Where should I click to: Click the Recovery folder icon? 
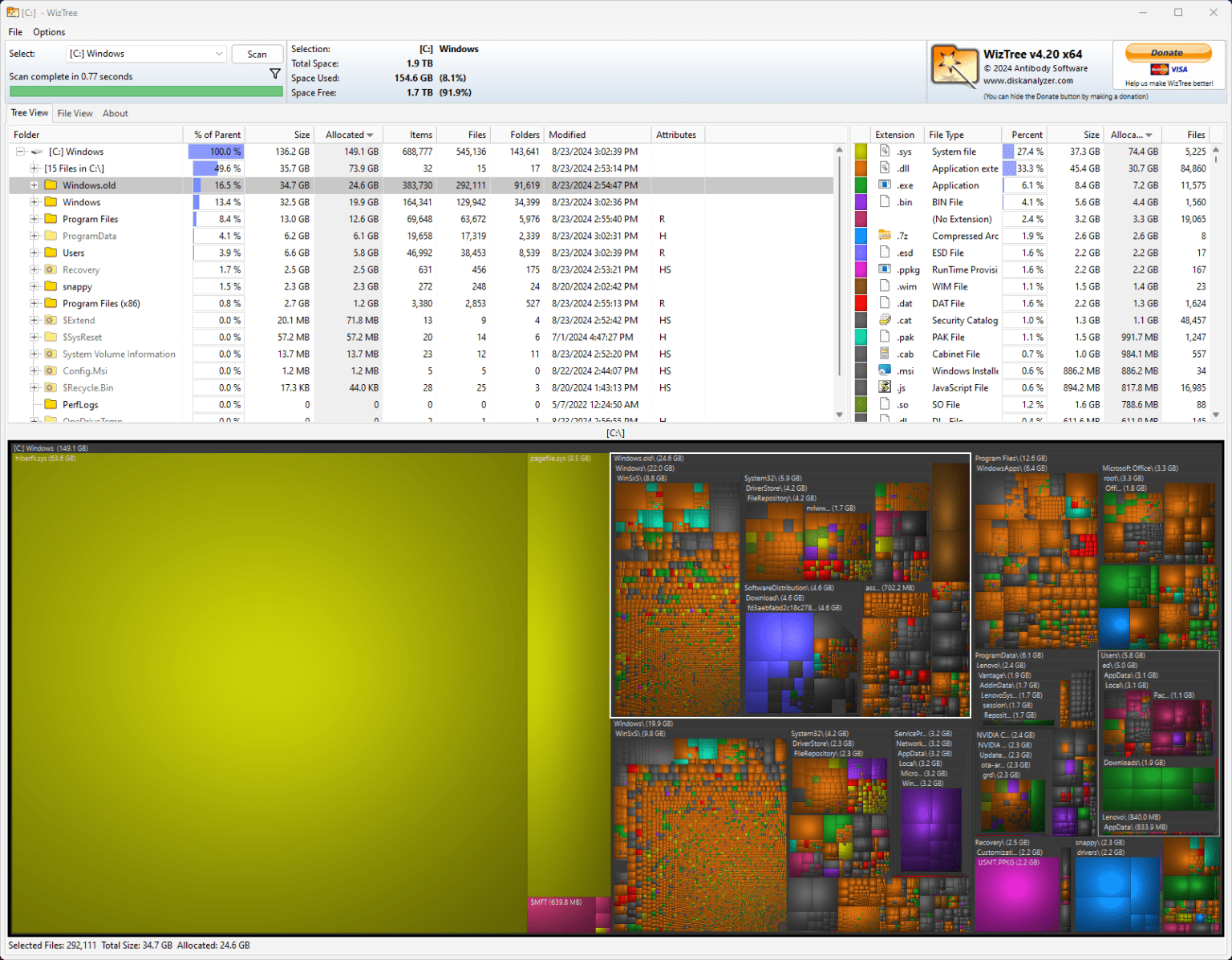click(x=50, y=269)
